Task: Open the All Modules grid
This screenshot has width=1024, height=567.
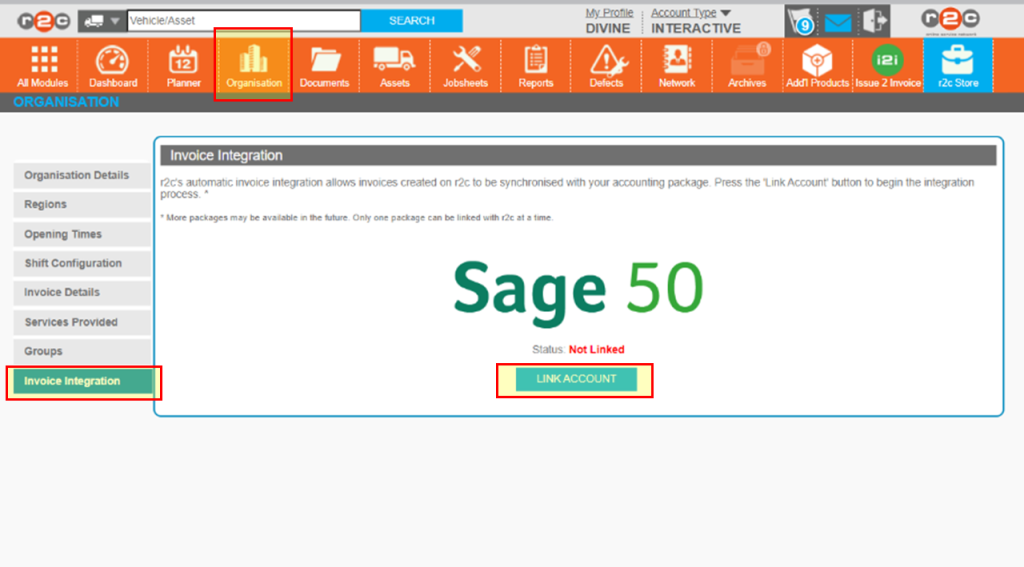Action: point(43,65)
